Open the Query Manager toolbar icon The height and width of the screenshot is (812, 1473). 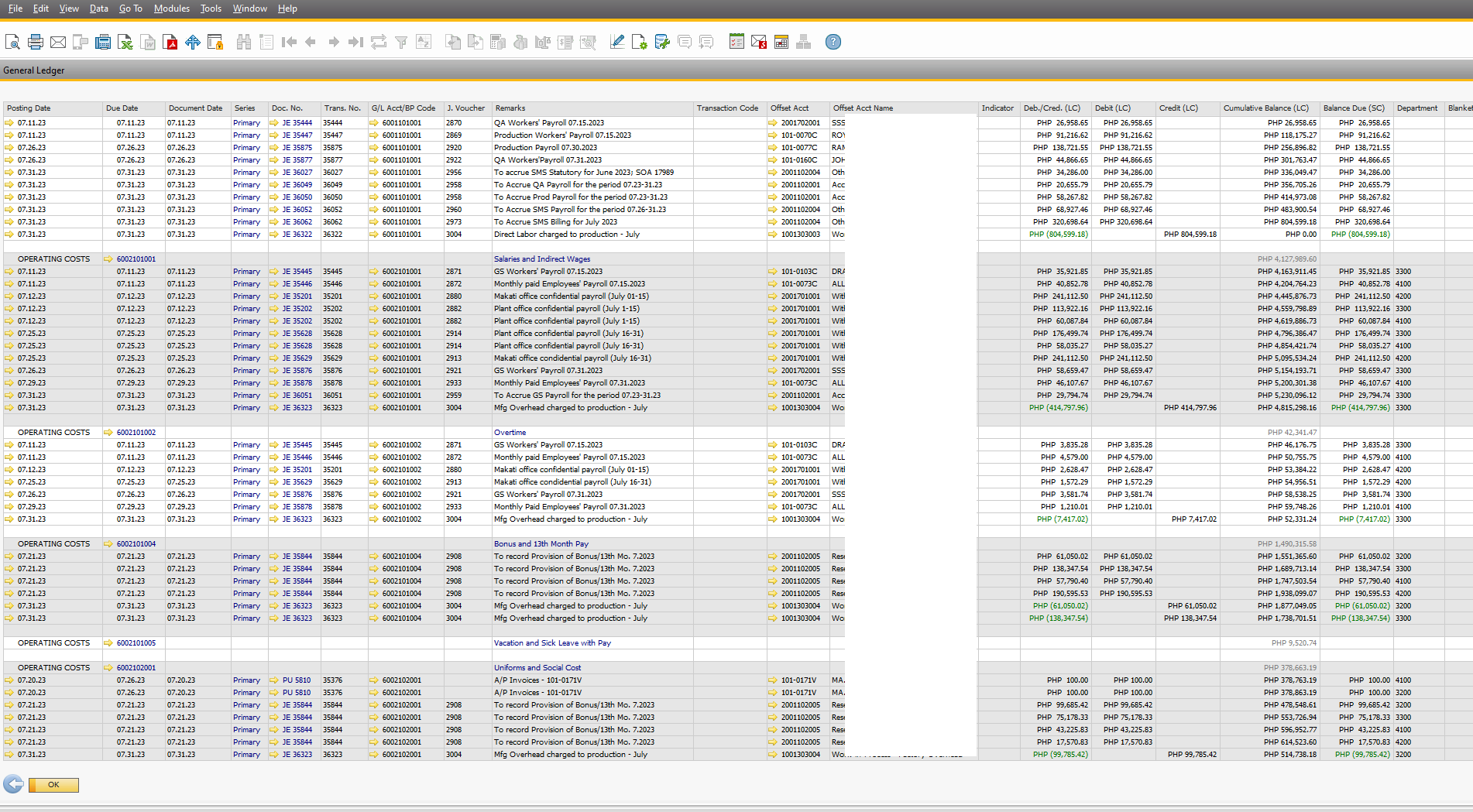pos(662,42)
